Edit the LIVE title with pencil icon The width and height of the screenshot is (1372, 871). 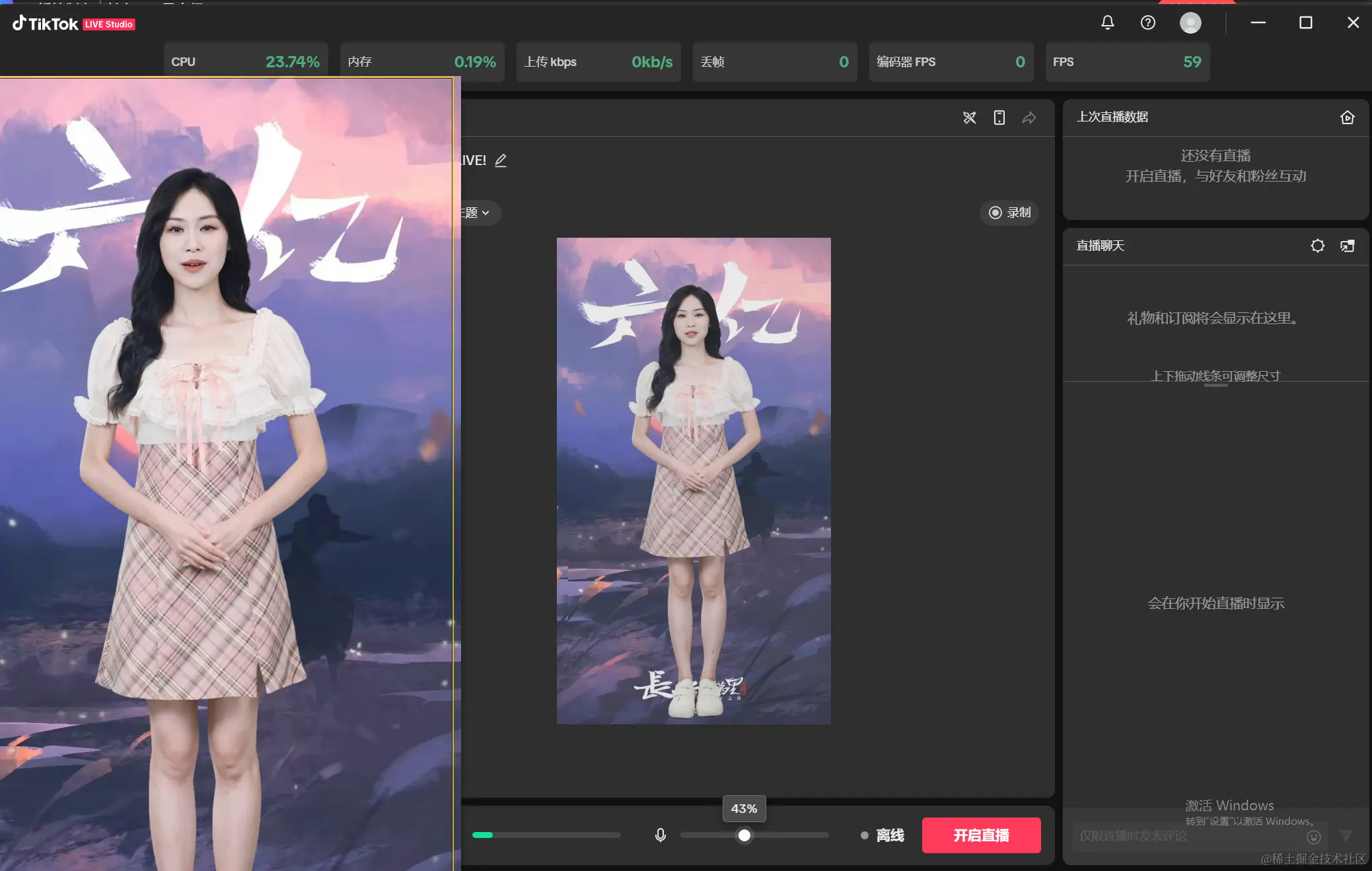coord(501,160)
